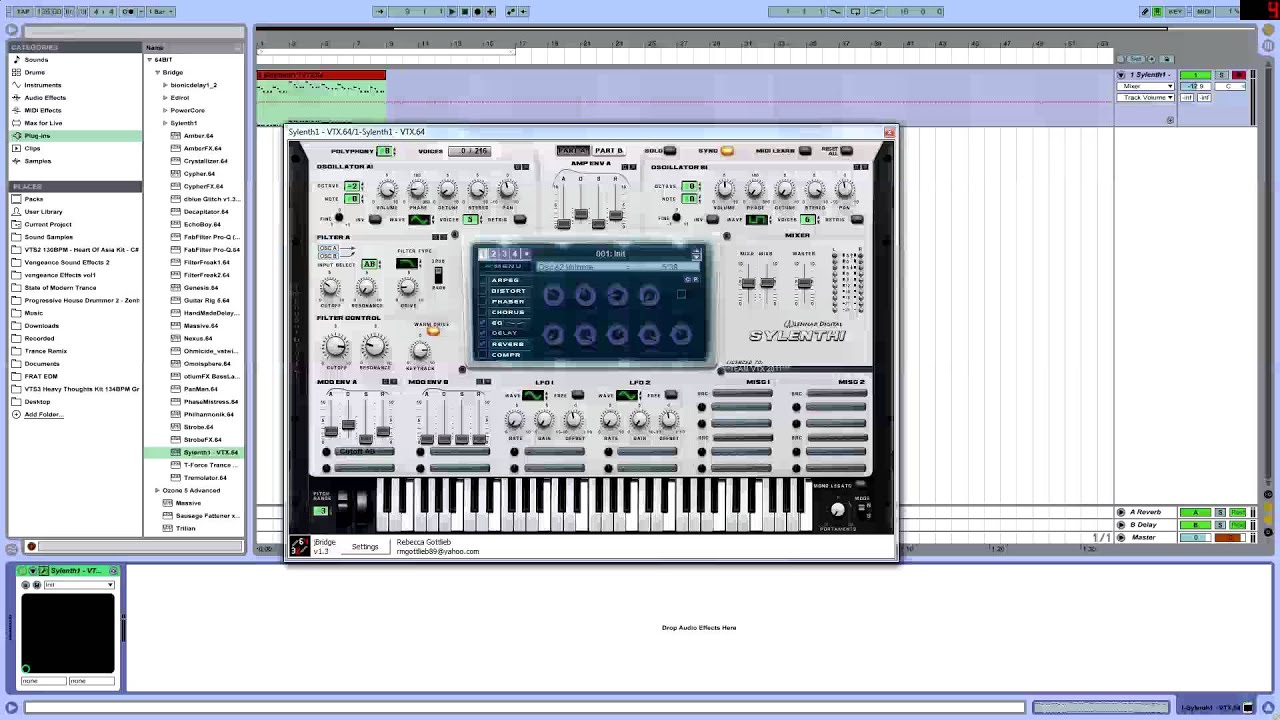This screenshot has height=720, width=1280.
Task: Click the Record button in the transport bar
Action: (x=477, y=11)
